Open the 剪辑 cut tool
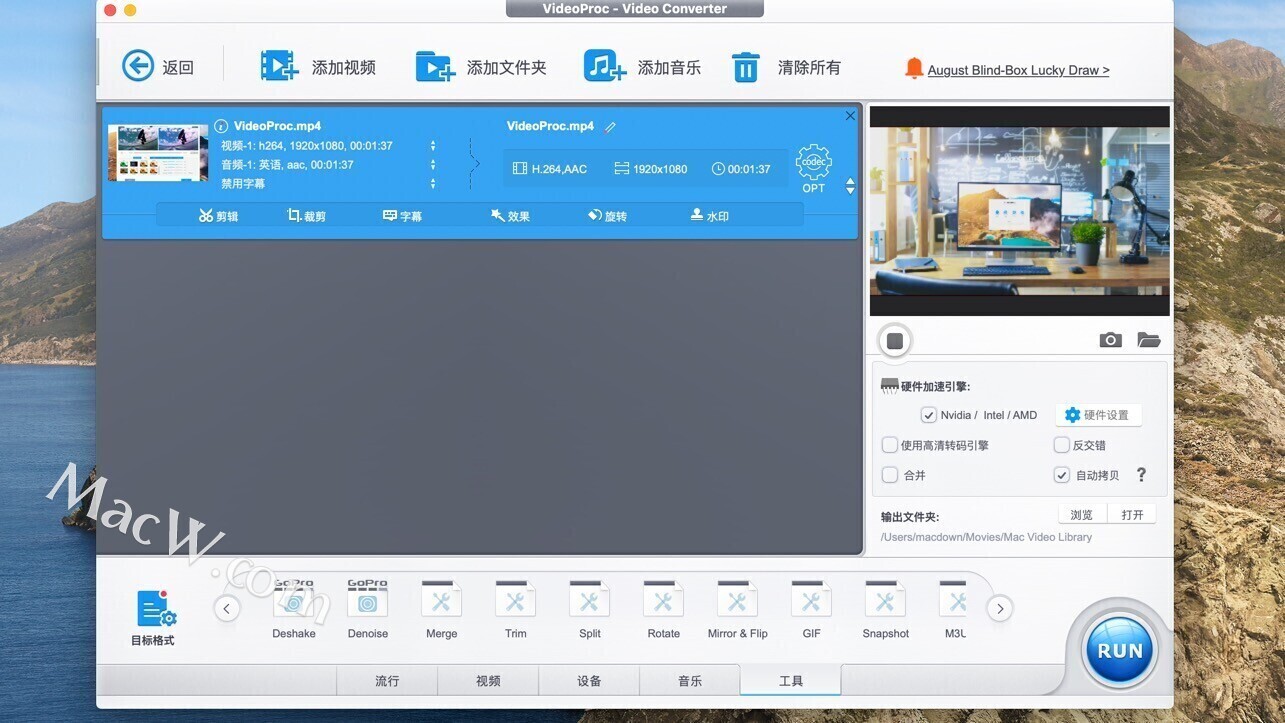1285x723 pixels. click(218, 216)
